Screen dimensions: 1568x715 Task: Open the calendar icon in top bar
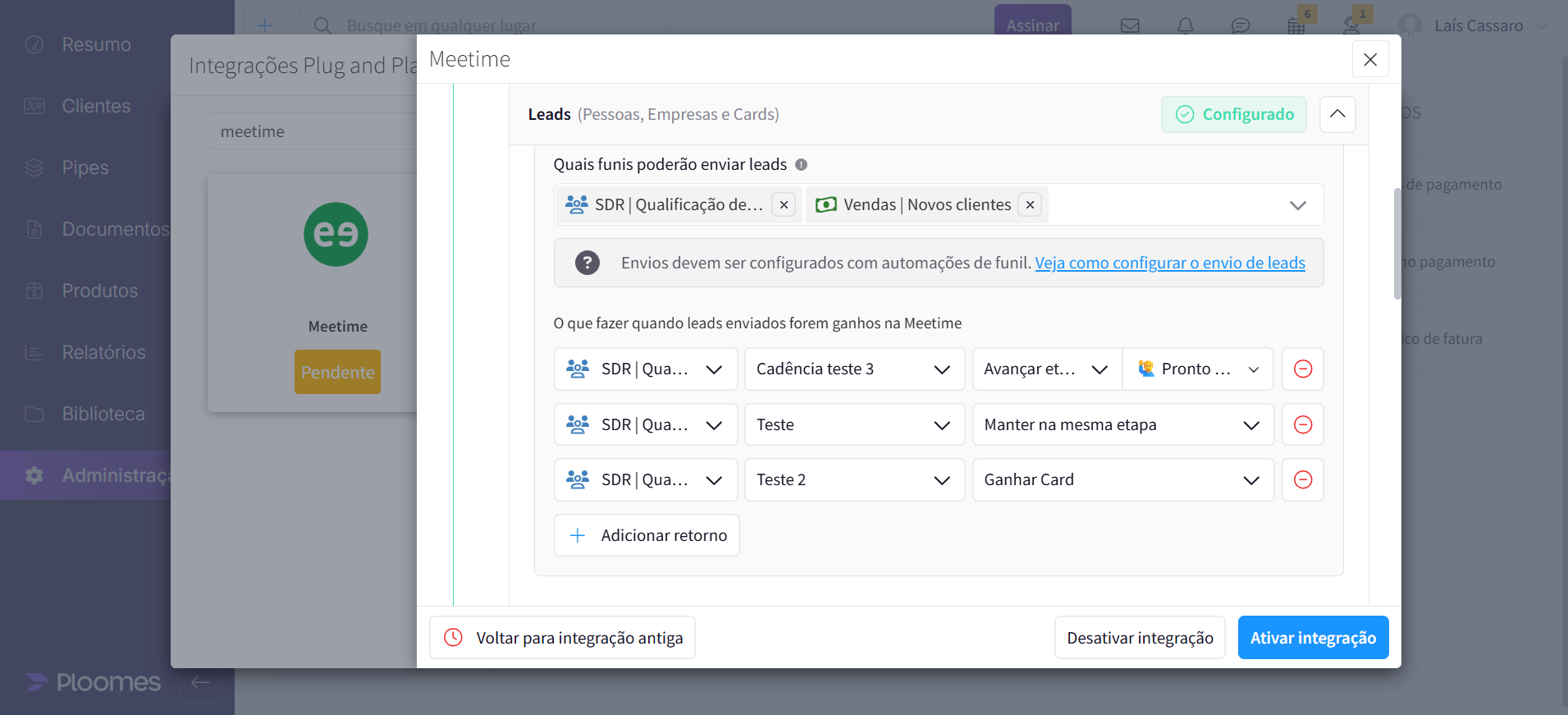1296,25
